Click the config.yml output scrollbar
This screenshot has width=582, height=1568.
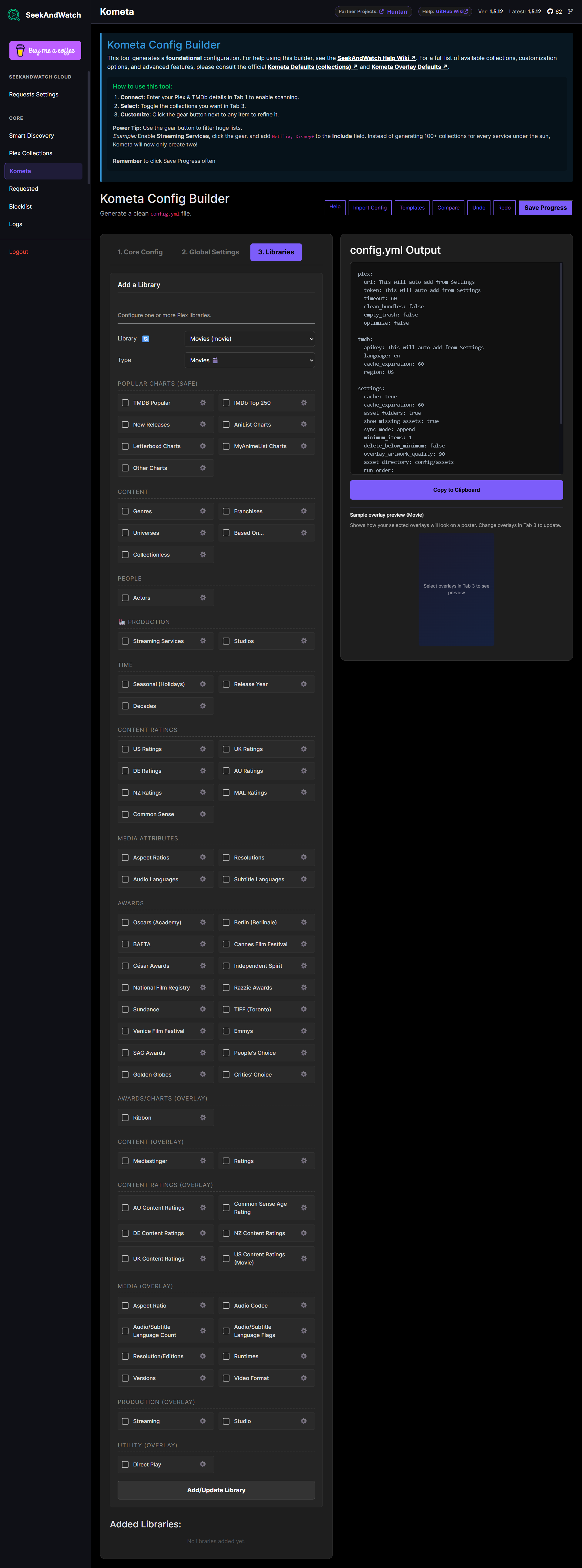561,344
